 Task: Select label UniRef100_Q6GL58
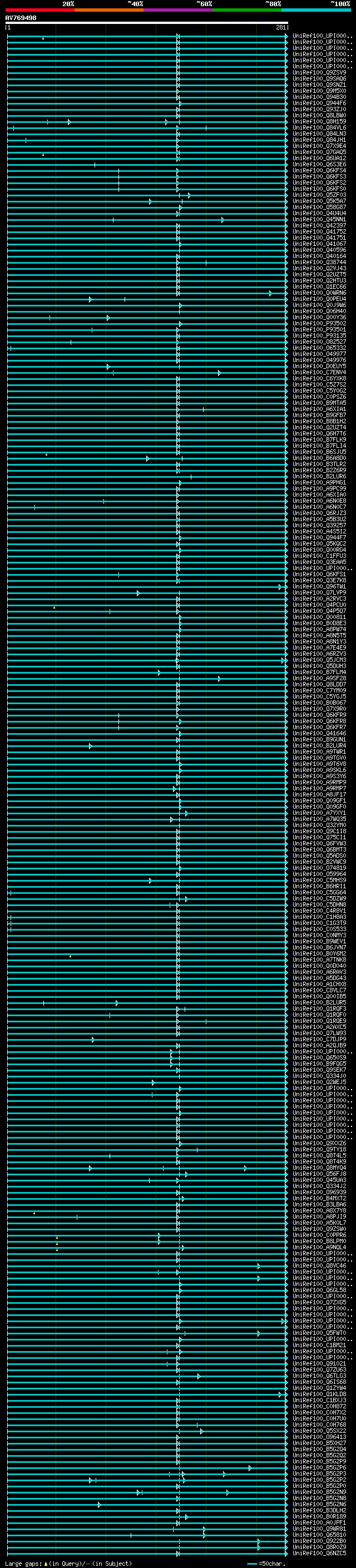[x=319, y=1290]
